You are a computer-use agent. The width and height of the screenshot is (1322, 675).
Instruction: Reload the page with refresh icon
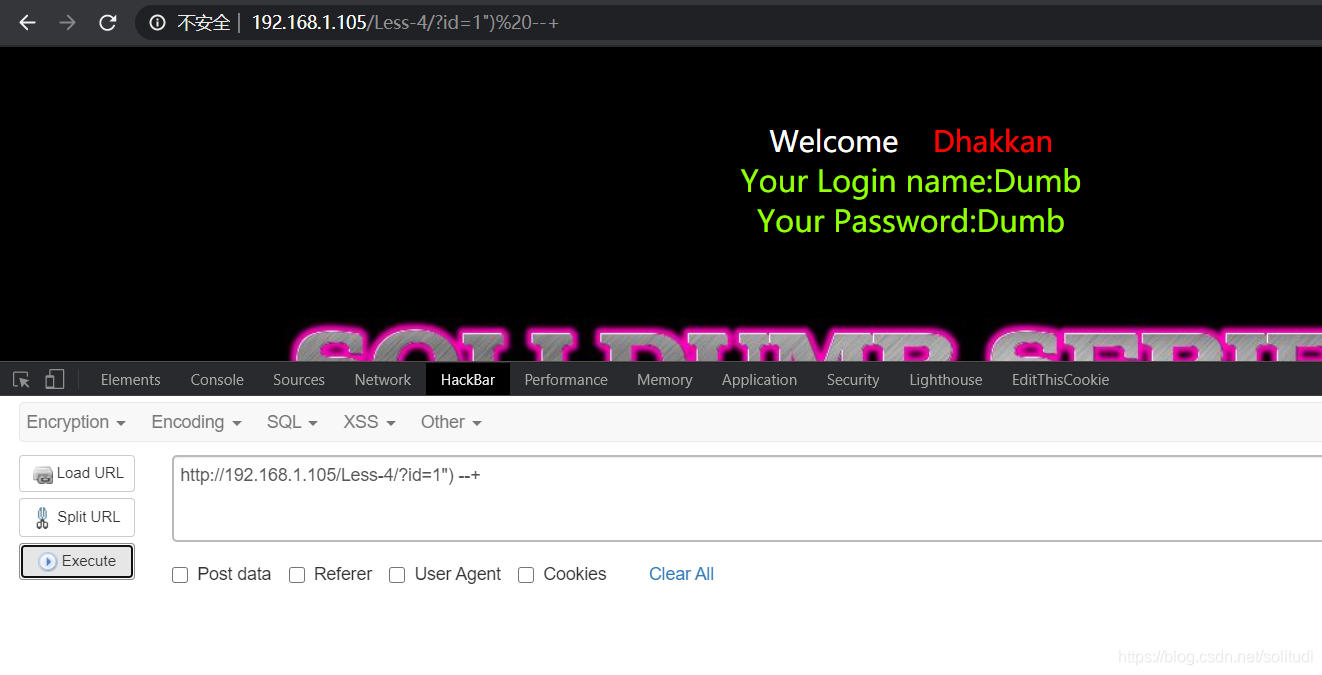108,22
